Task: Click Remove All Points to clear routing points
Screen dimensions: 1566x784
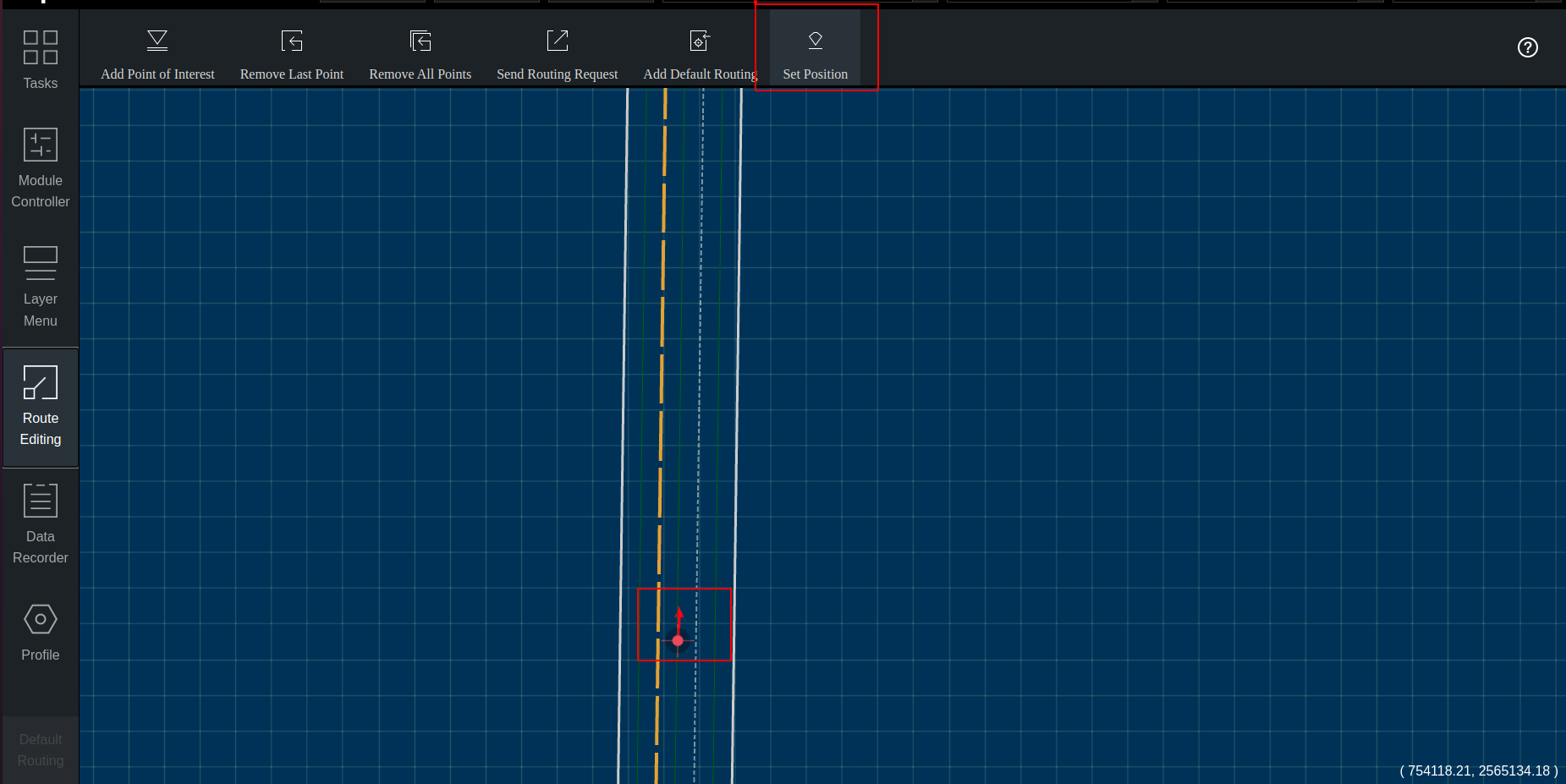Action: pyautogui.click(x=420, y=52)
